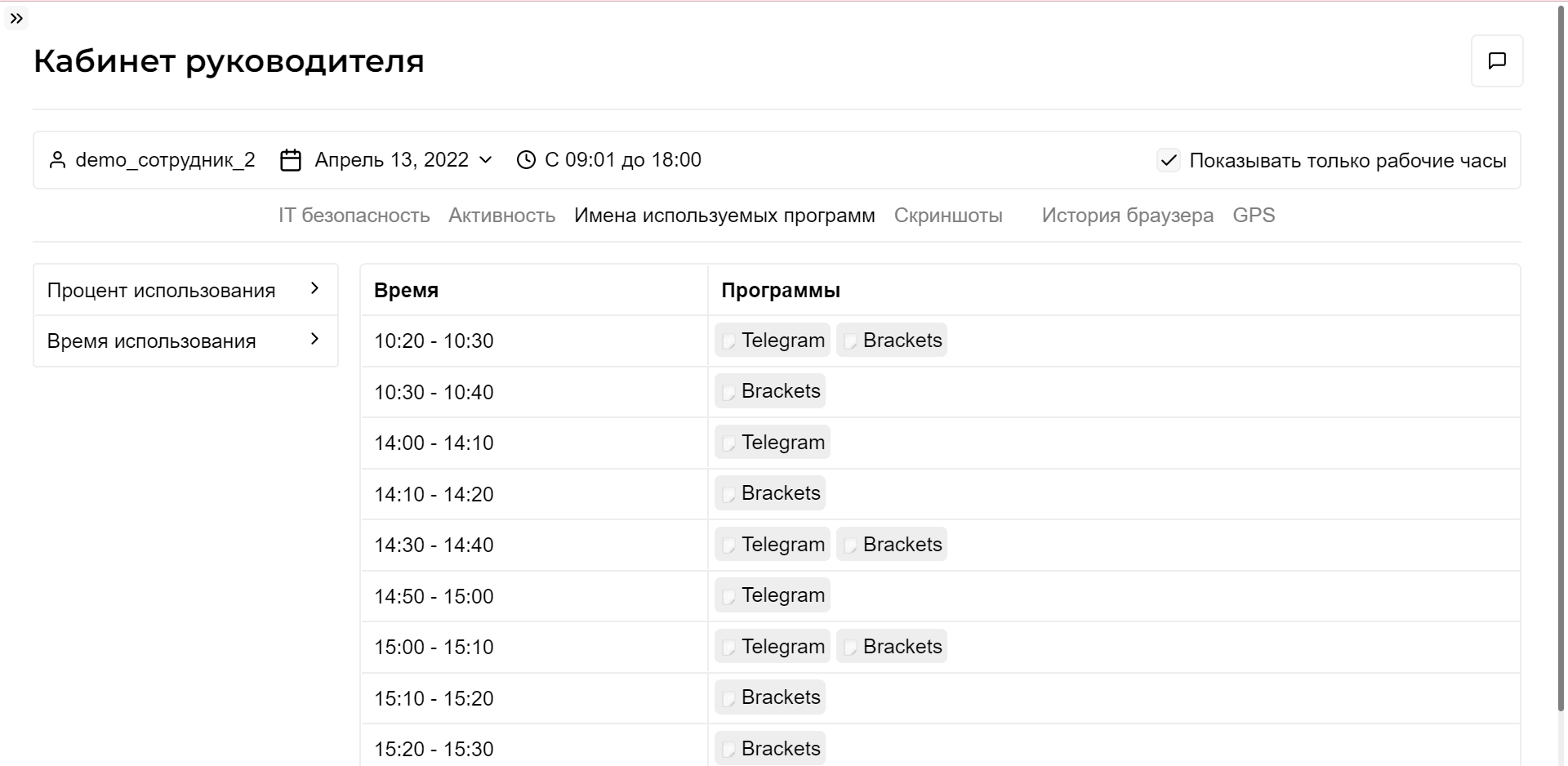Open the chat message icon button

[x=1497, y=60]
